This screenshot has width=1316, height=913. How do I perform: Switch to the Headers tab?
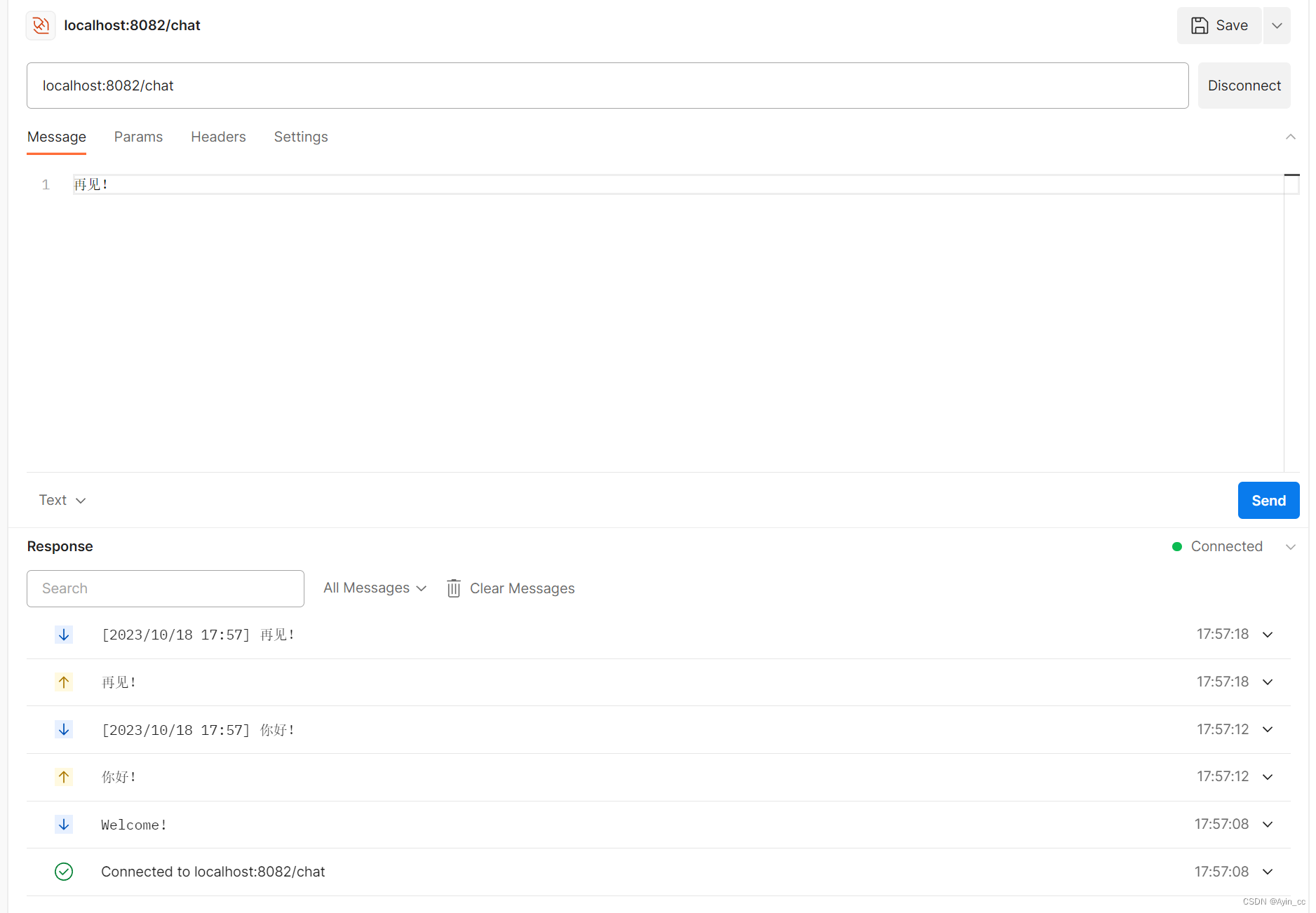pos(218,137)
